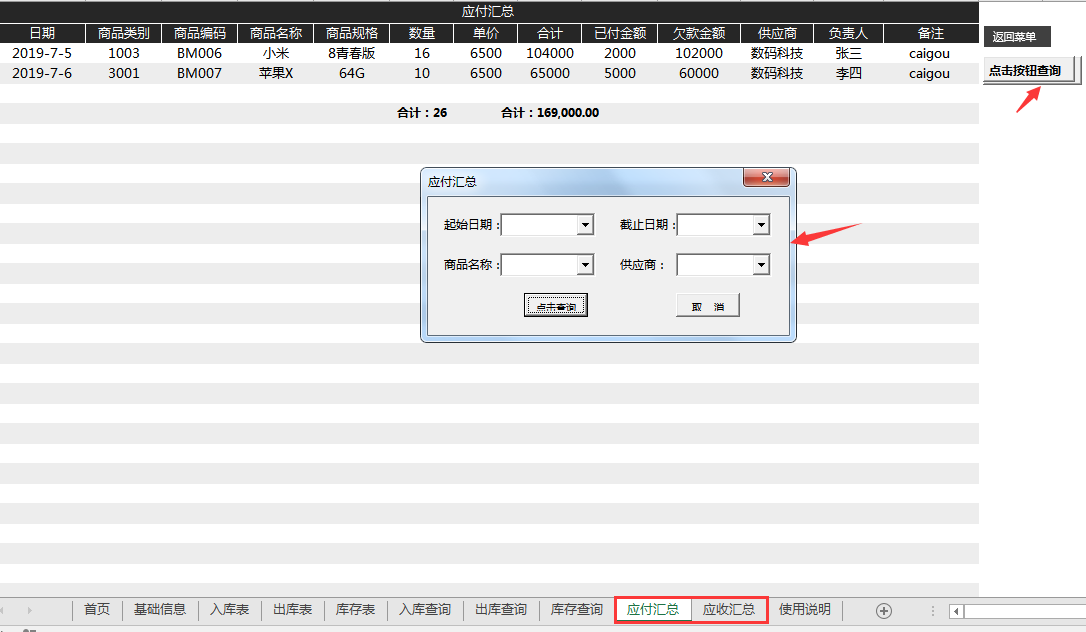Click the 商品类别 column header
Viewport: 1086px width, 632px height.
pos(123,33)
